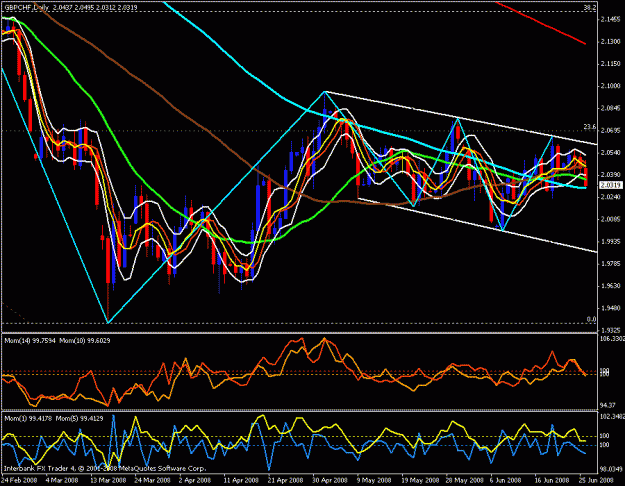Screen dimensions: 625x486
Task: Click the 2.0390 price axis value
Action: (x=610, y=175)
